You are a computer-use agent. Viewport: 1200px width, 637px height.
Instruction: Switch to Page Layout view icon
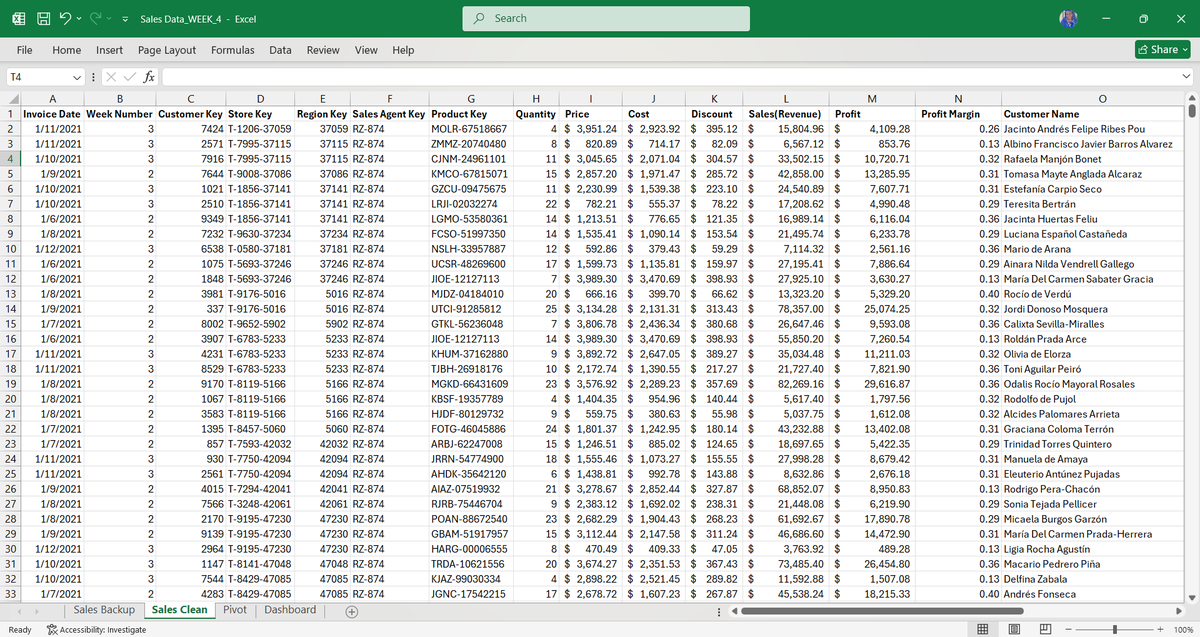coord(1013,628)
